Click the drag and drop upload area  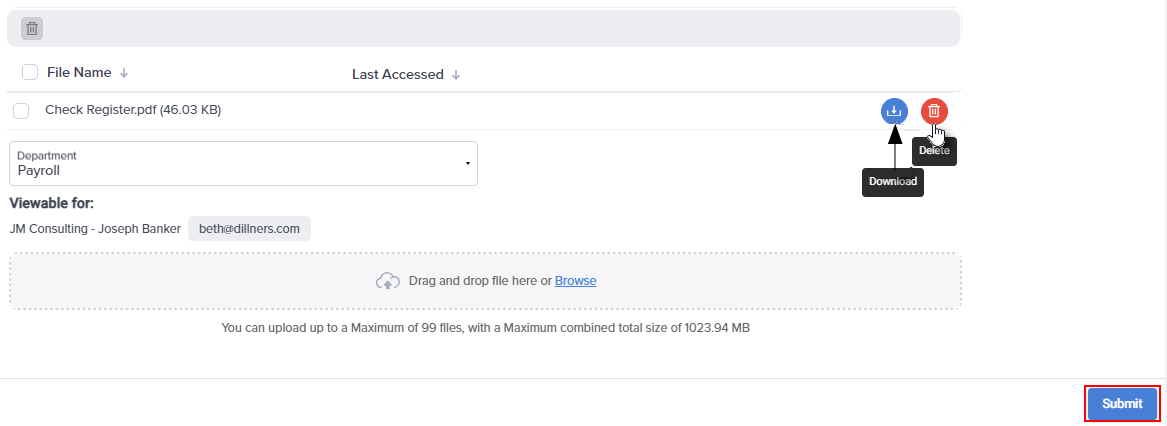485,281
